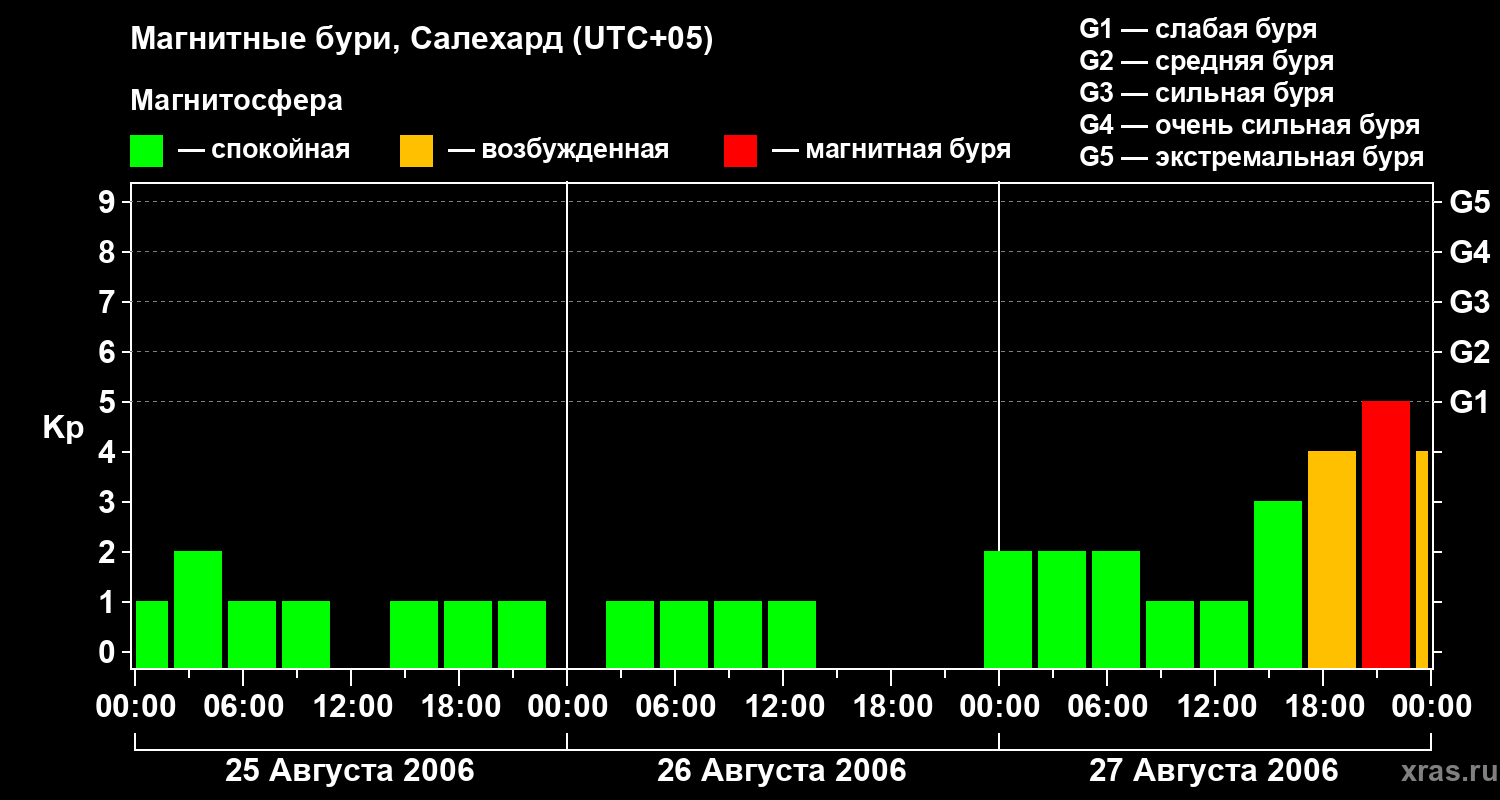The width and height of the screenshot is (1500, 800).
Task: Click the Kp 2 bar on 25 August
Action: [x=198, y=610]
